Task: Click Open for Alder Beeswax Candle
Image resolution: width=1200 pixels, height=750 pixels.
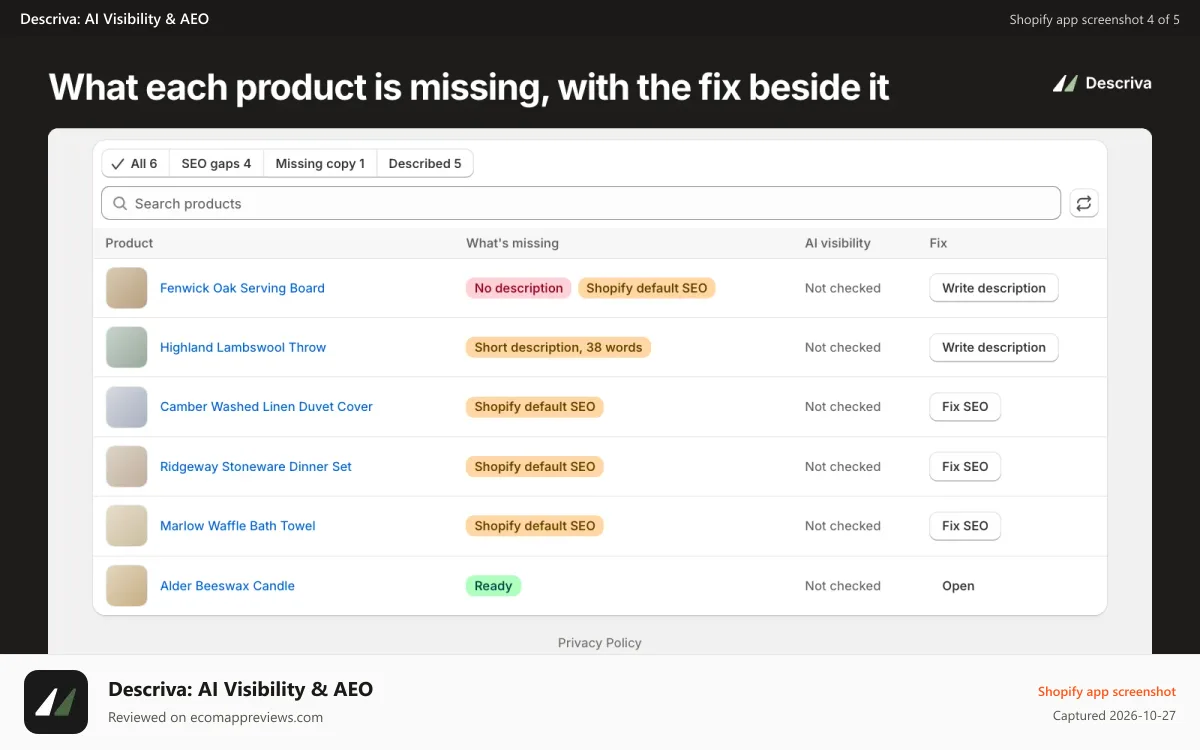Action: [958, 586]
